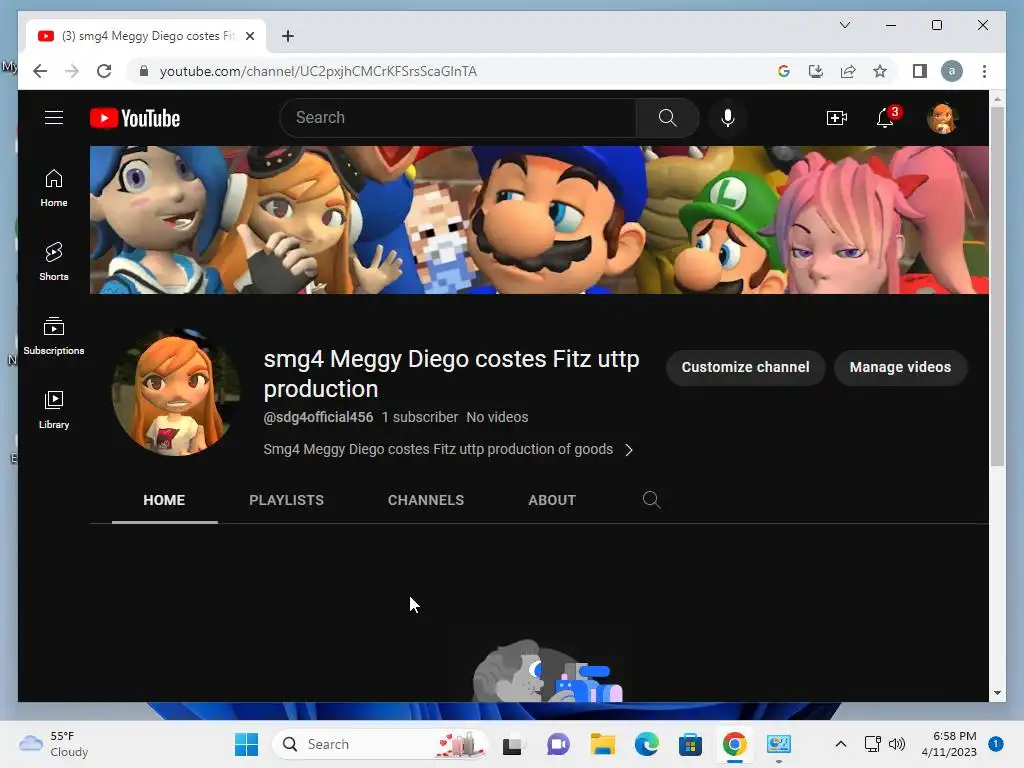Click the channel profile picture
The image size is (1024, 768).
176,392
